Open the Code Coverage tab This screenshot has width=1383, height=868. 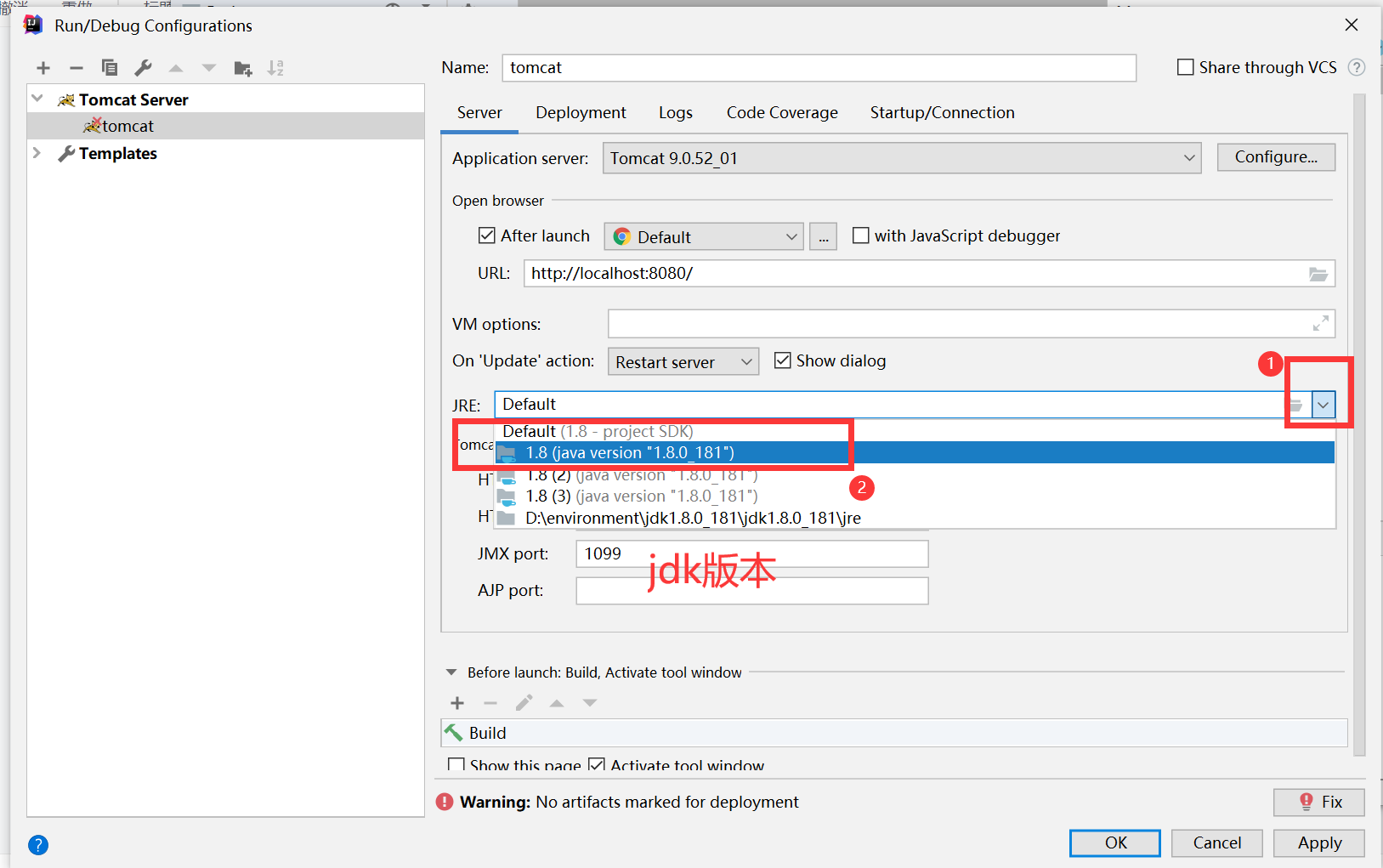[782, 112]
